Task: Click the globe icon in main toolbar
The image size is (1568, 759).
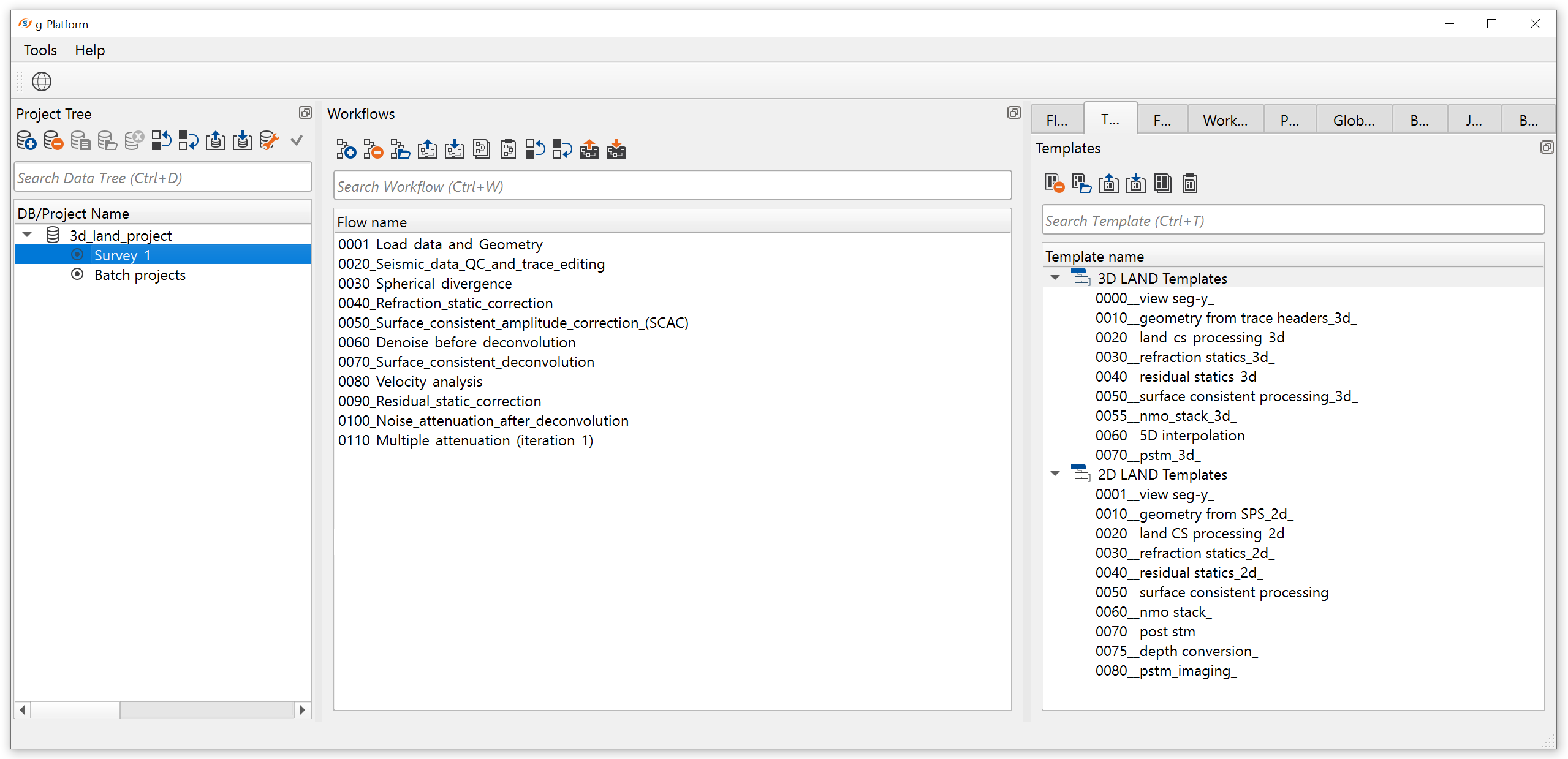Action: pyautogui.click(x=42, y=81)
